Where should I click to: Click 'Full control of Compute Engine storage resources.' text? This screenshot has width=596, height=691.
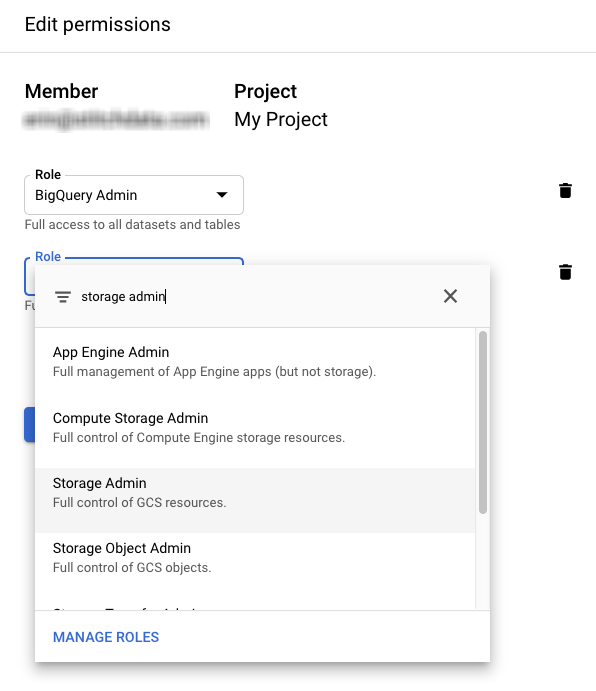[x=199, y=438]
